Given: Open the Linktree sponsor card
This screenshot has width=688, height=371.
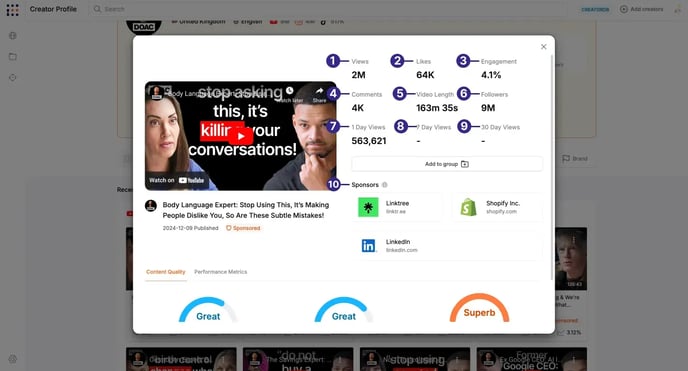Looking at the screenshot, I should pos(398,207).
